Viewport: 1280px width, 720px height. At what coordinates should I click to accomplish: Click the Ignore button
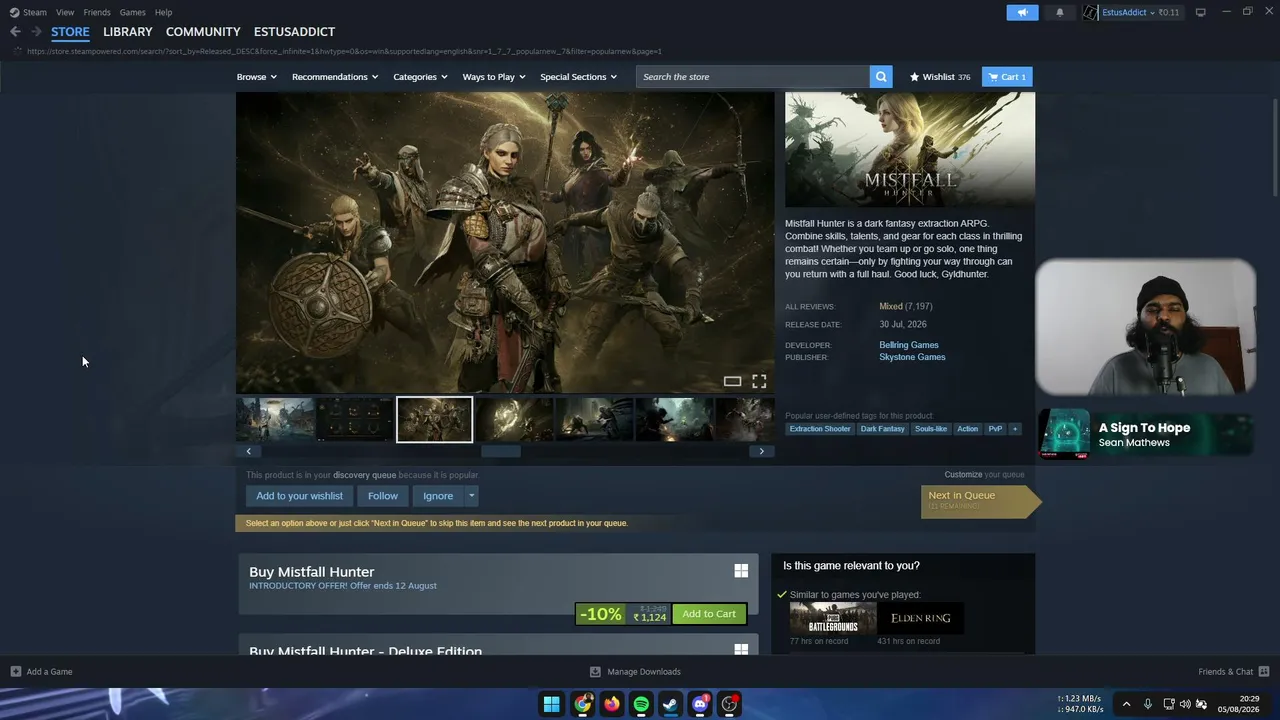click(x=438, y=496)
